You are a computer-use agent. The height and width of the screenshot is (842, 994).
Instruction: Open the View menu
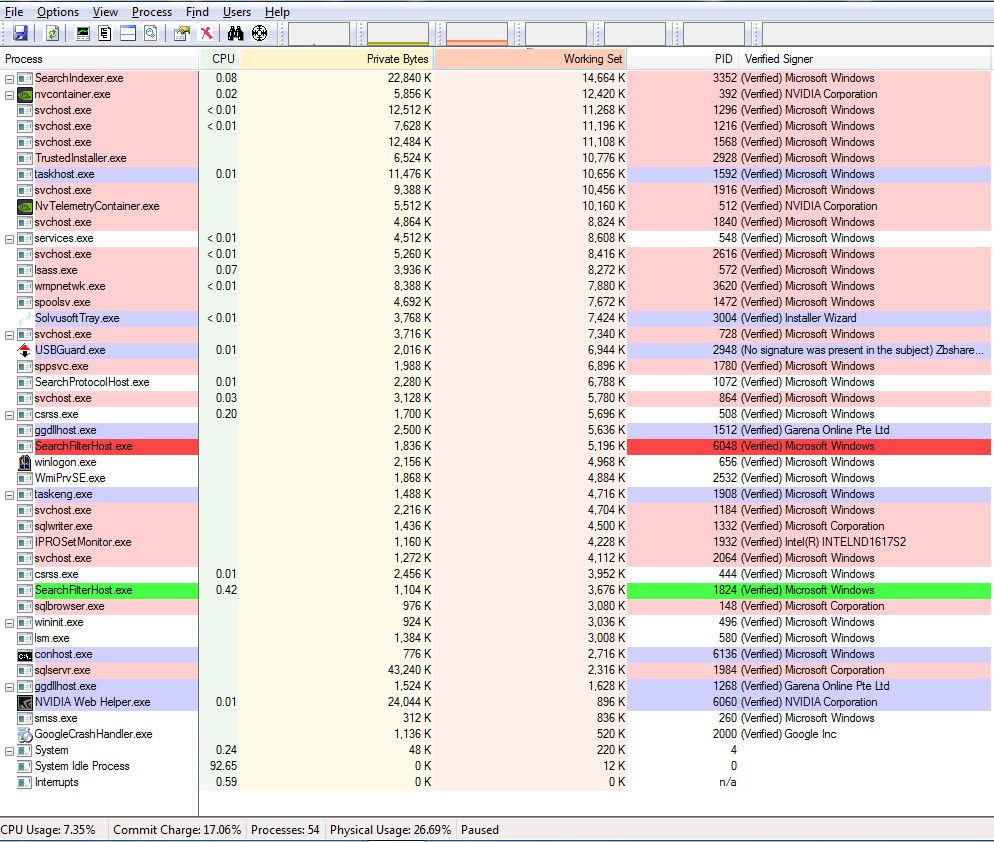pos(105,11)
